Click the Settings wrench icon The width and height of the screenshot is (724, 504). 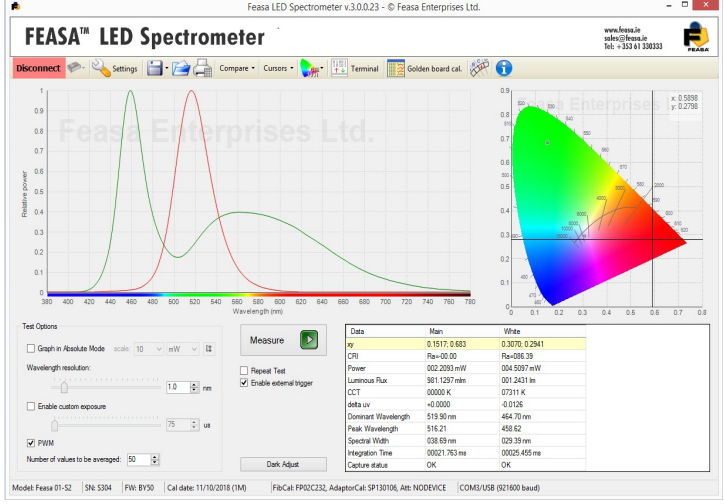coord(102,68)
